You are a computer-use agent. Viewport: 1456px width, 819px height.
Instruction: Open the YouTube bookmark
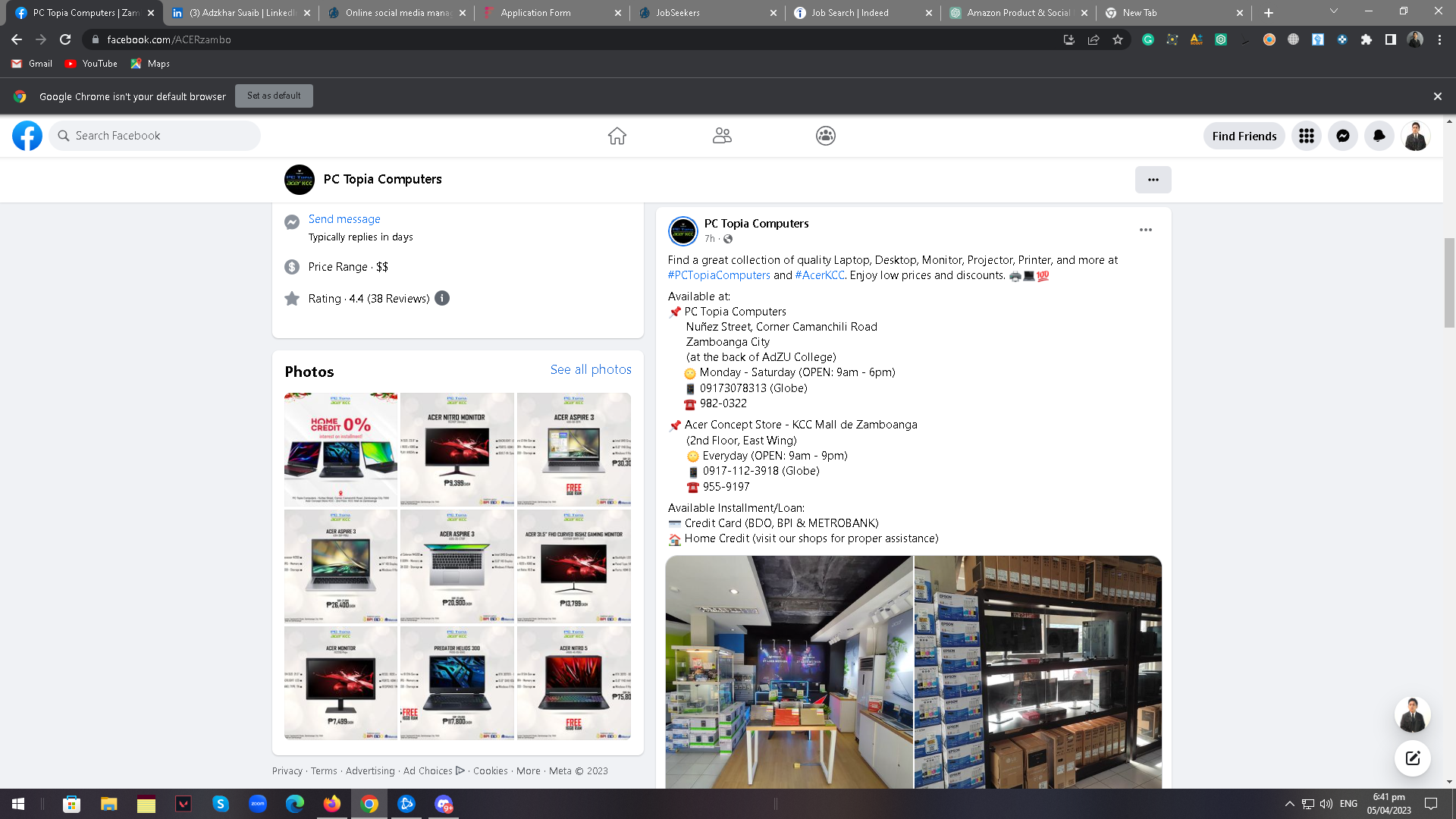point(92,64)
